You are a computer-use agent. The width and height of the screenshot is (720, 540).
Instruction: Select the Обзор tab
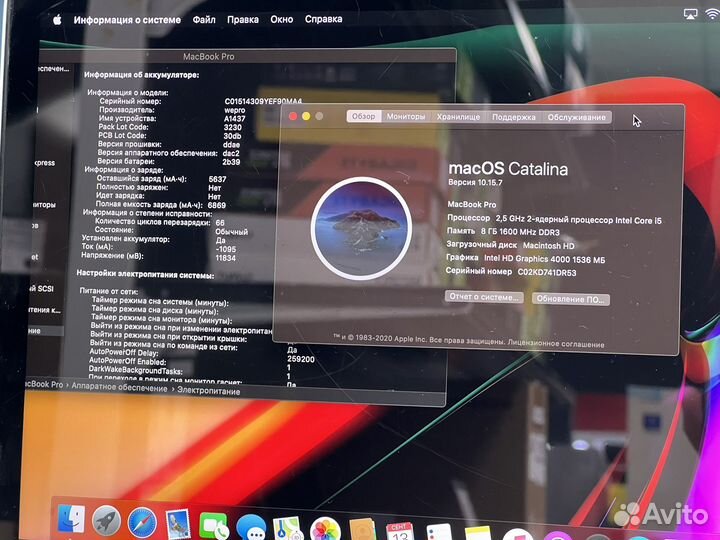364,117
